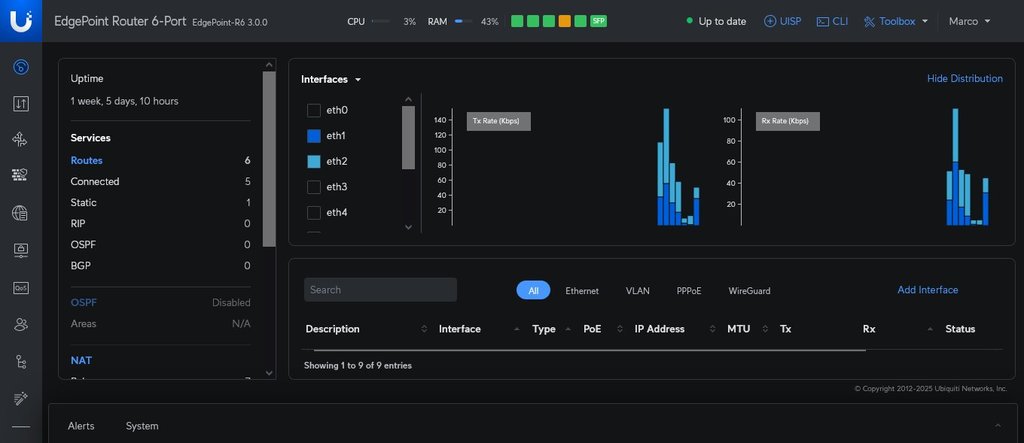
Task: Select the WireGuard filter tab
Action: pos(749,291)
